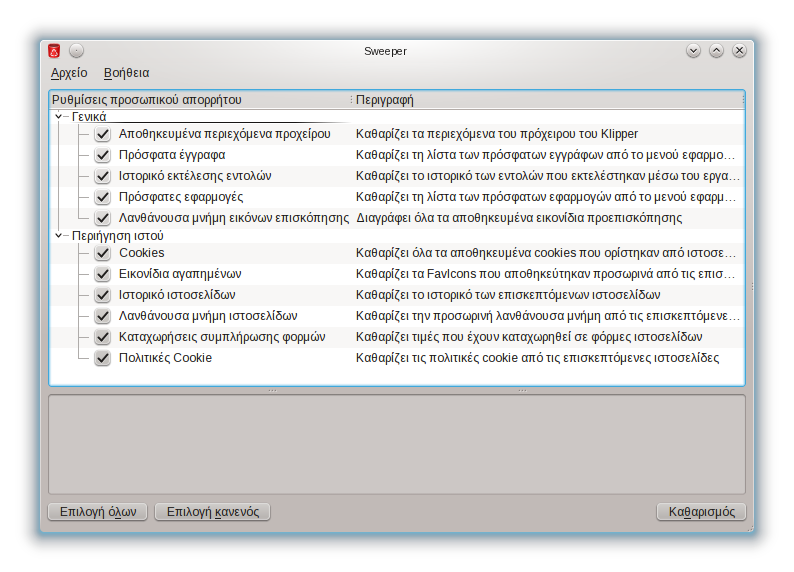Uncheck Αποθηκευμένα περιεχόμενα προχείρου checkbox
Image resolution: width=794 pixels, height=572 pixels.
(102, 134)
